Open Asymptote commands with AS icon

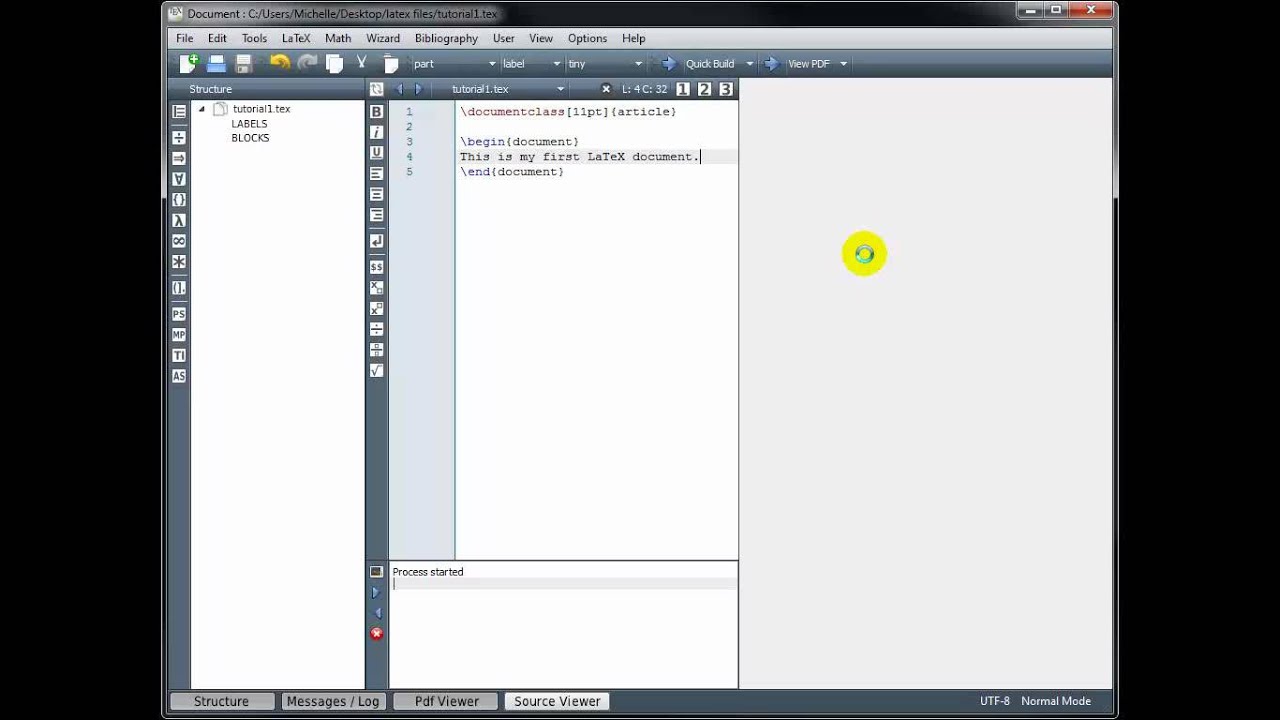(179, 376)
